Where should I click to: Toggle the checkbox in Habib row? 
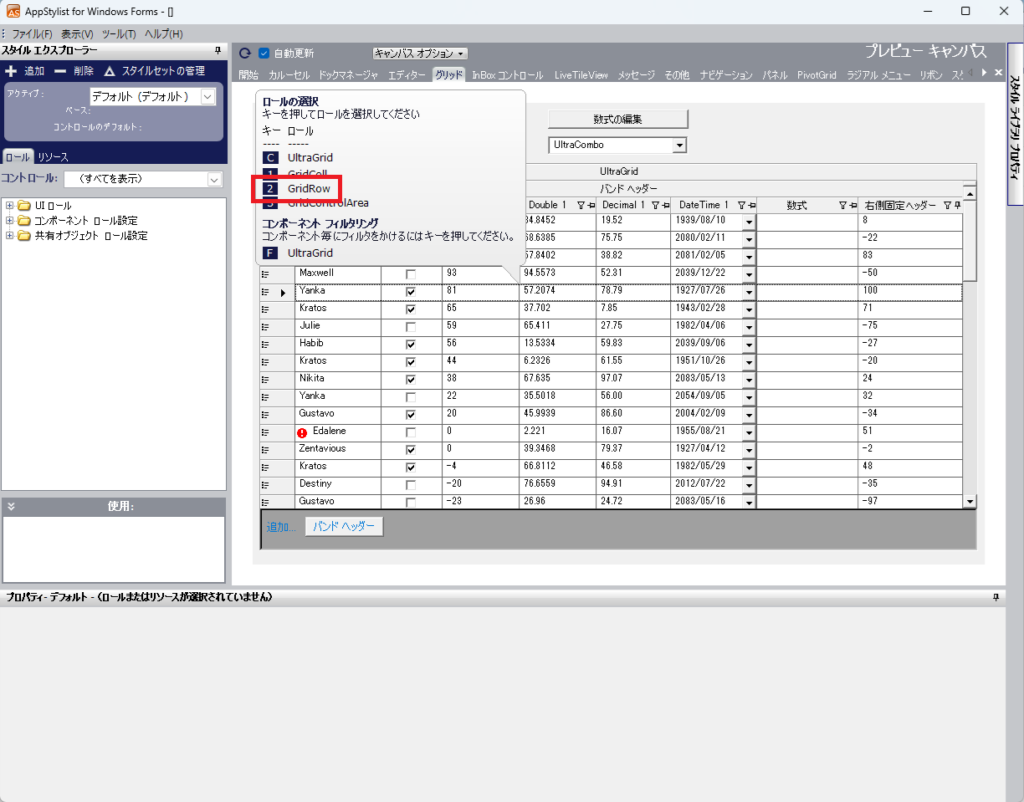411,344
